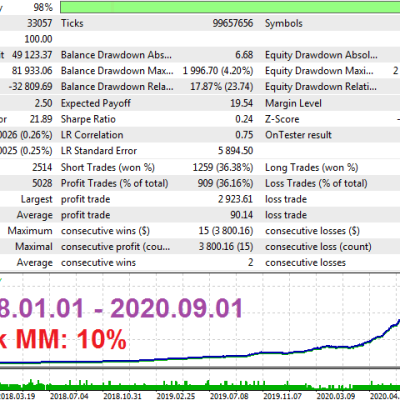
Task: Select the 3 800.16 (15) value
Action: tap(226, 247)
